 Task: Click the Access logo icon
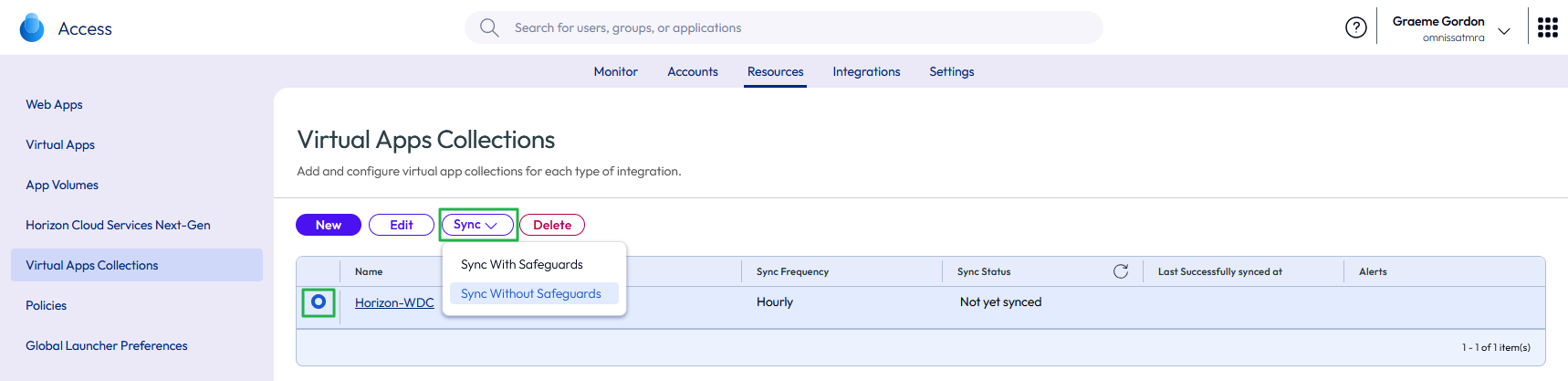(32, 28)
